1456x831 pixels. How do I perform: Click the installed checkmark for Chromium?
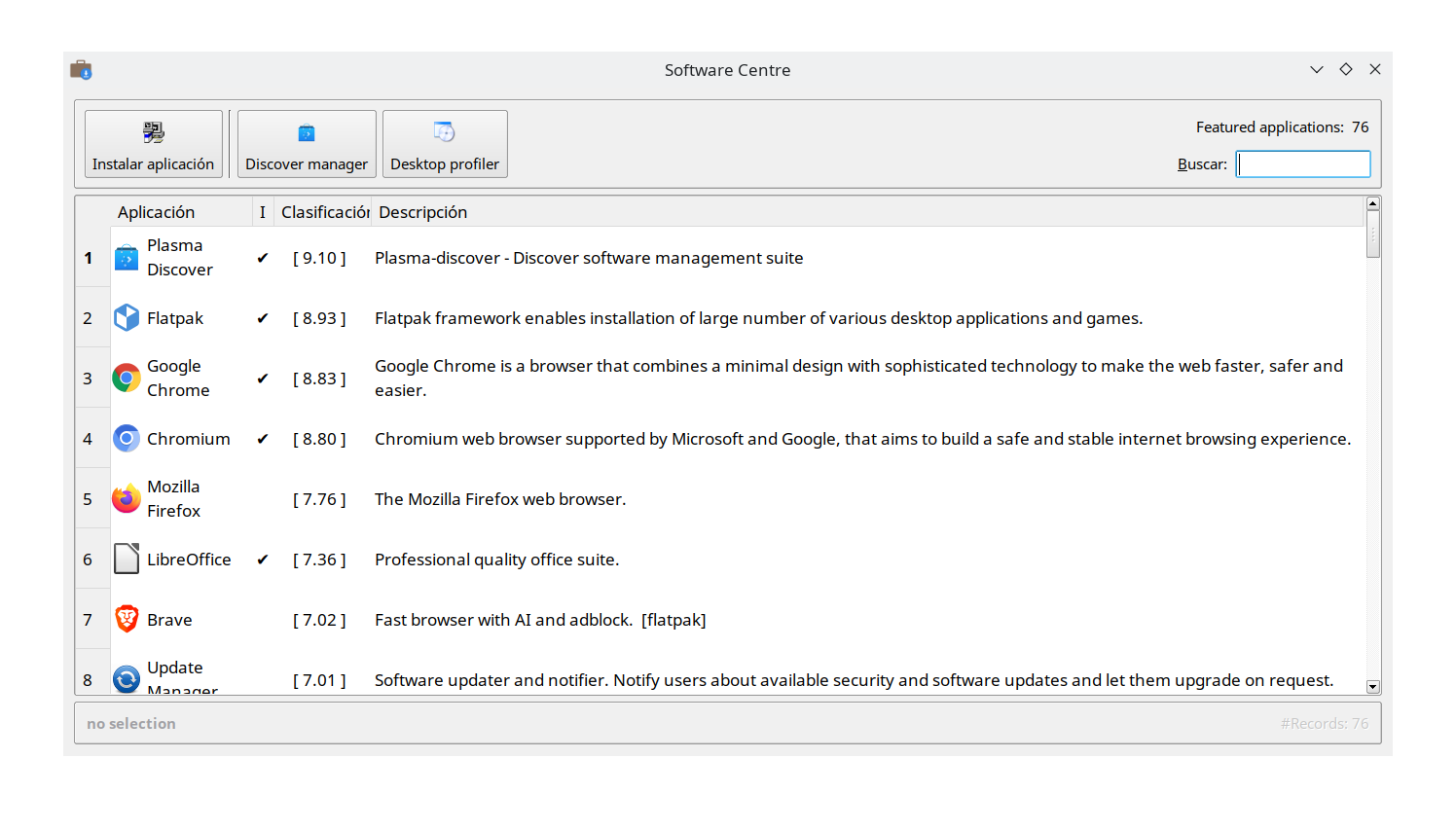pos(263,439)
